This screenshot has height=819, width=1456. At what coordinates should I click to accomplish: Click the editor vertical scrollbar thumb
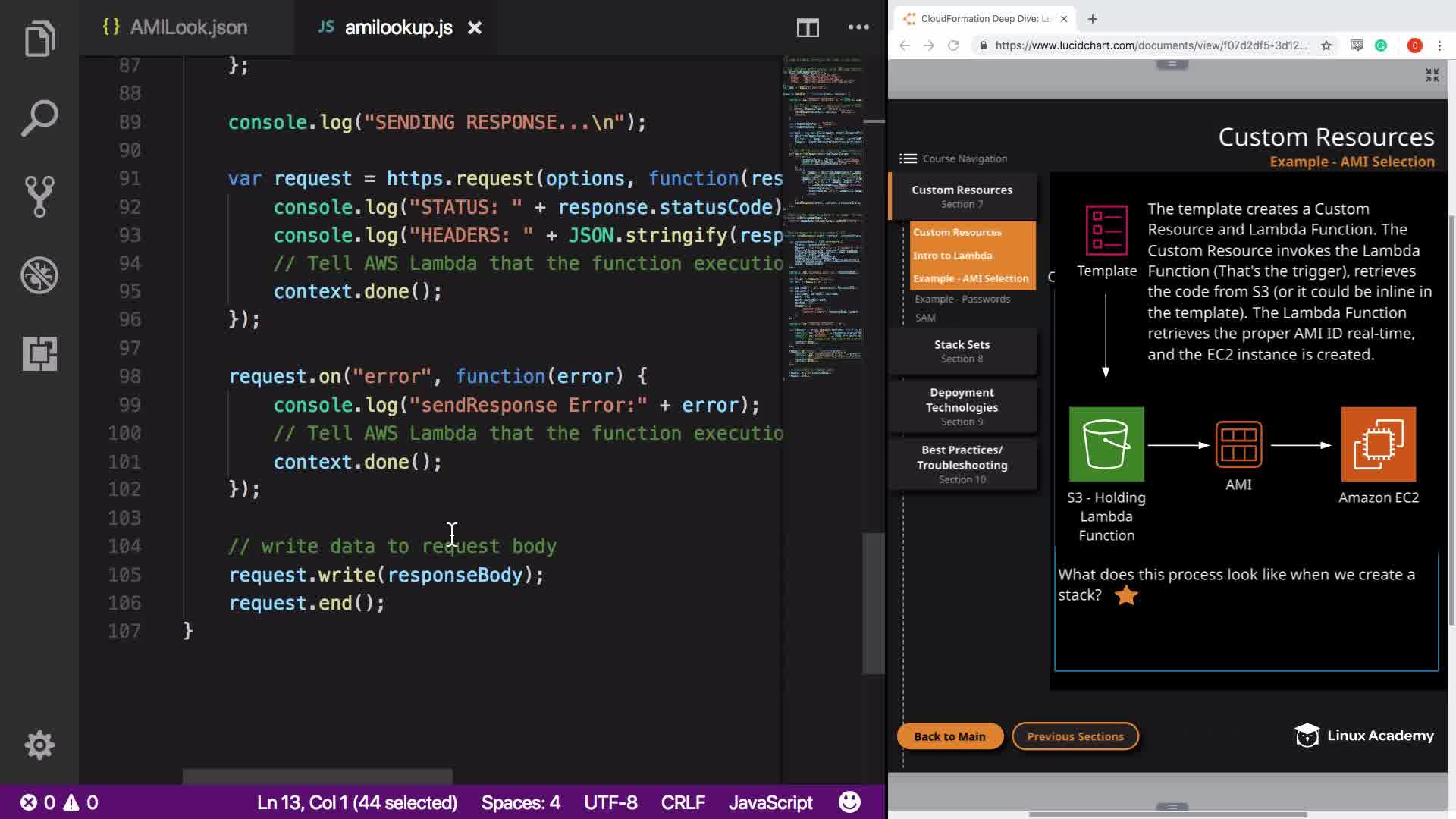coord(874,603)
